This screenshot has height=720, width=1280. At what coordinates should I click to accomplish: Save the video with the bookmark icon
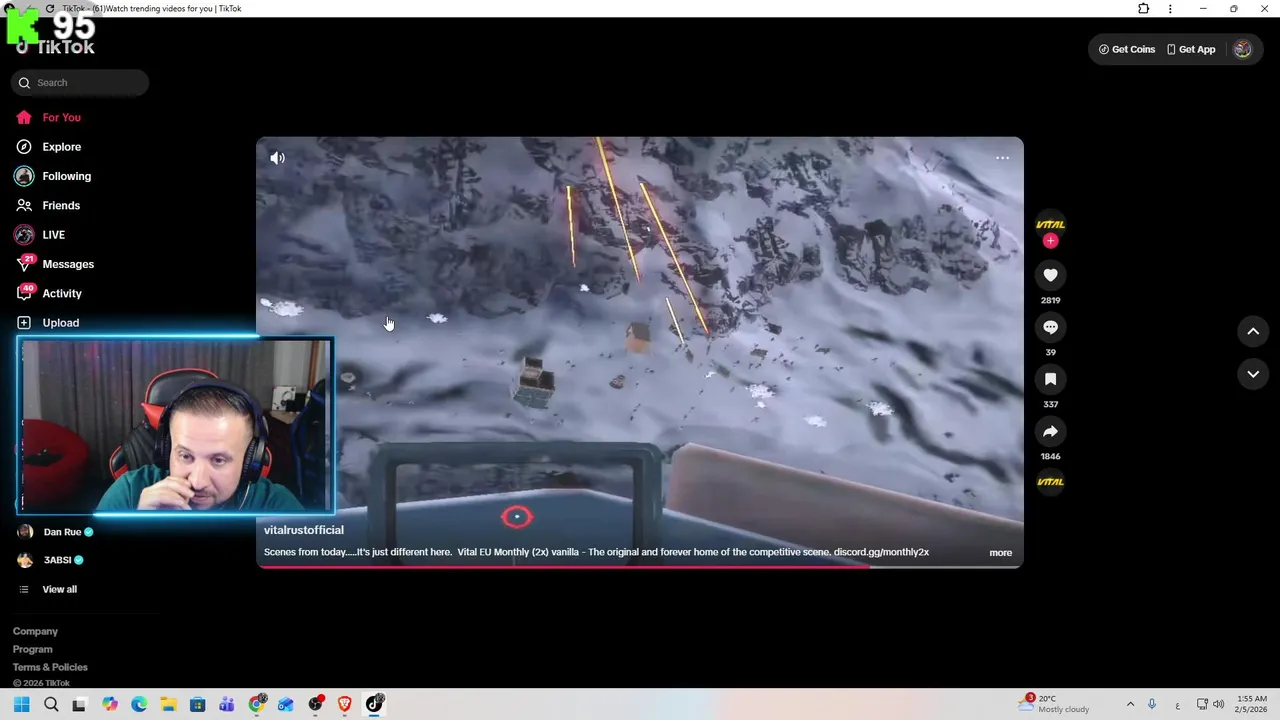coord(1050,379)
